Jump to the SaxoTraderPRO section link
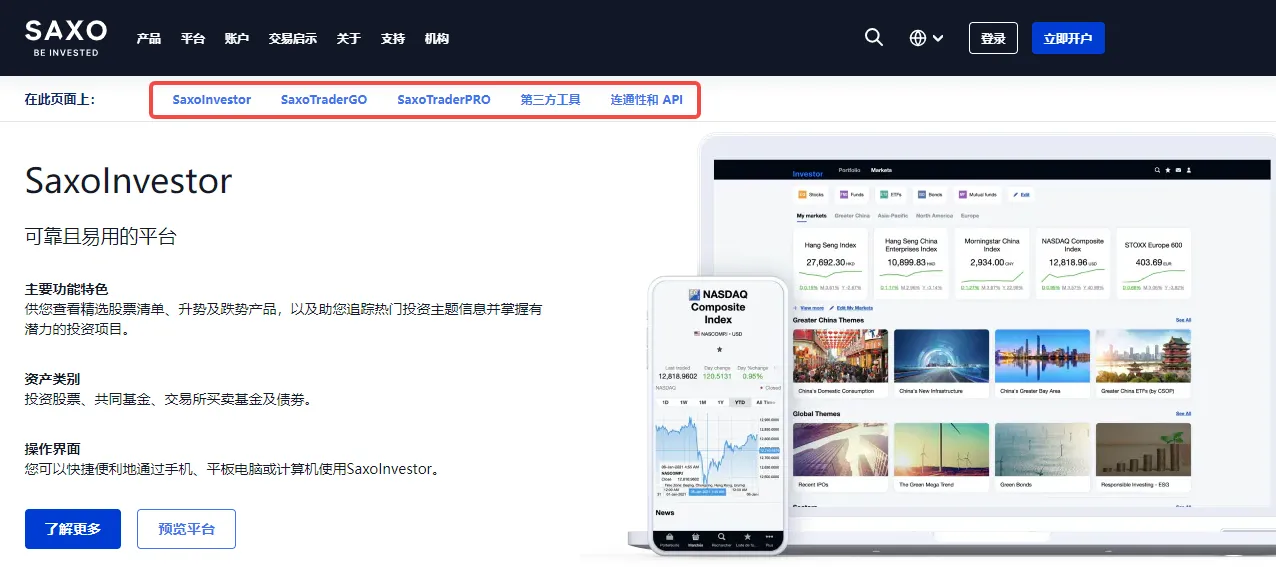Viewport: 1276px width, 567px height. (444, 100)
